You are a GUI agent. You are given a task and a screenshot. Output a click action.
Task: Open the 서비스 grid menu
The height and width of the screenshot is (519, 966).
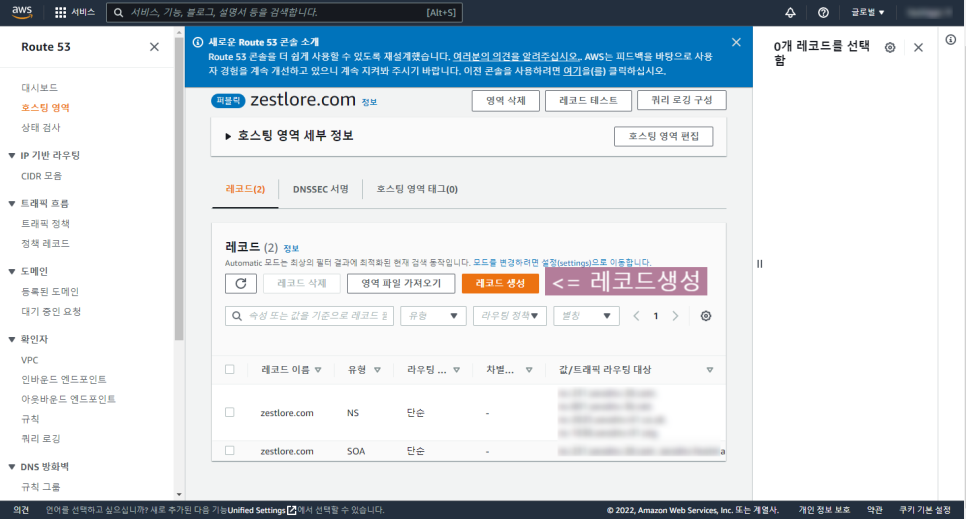tap(75, 12)
